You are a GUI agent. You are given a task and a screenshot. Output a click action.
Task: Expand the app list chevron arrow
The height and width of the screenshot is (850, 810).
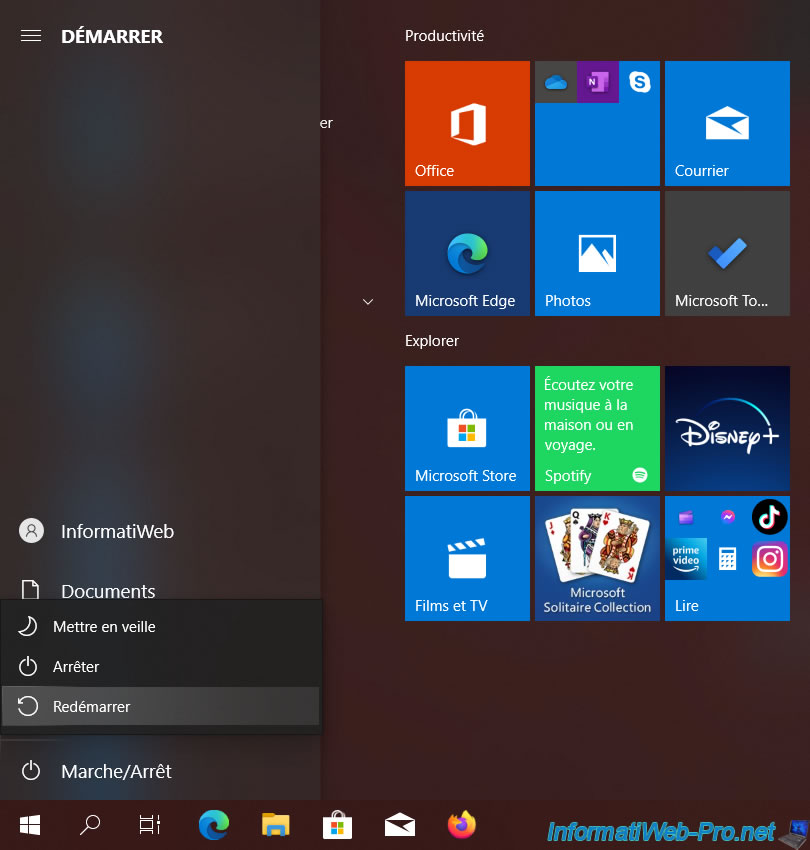coord(368,301)
